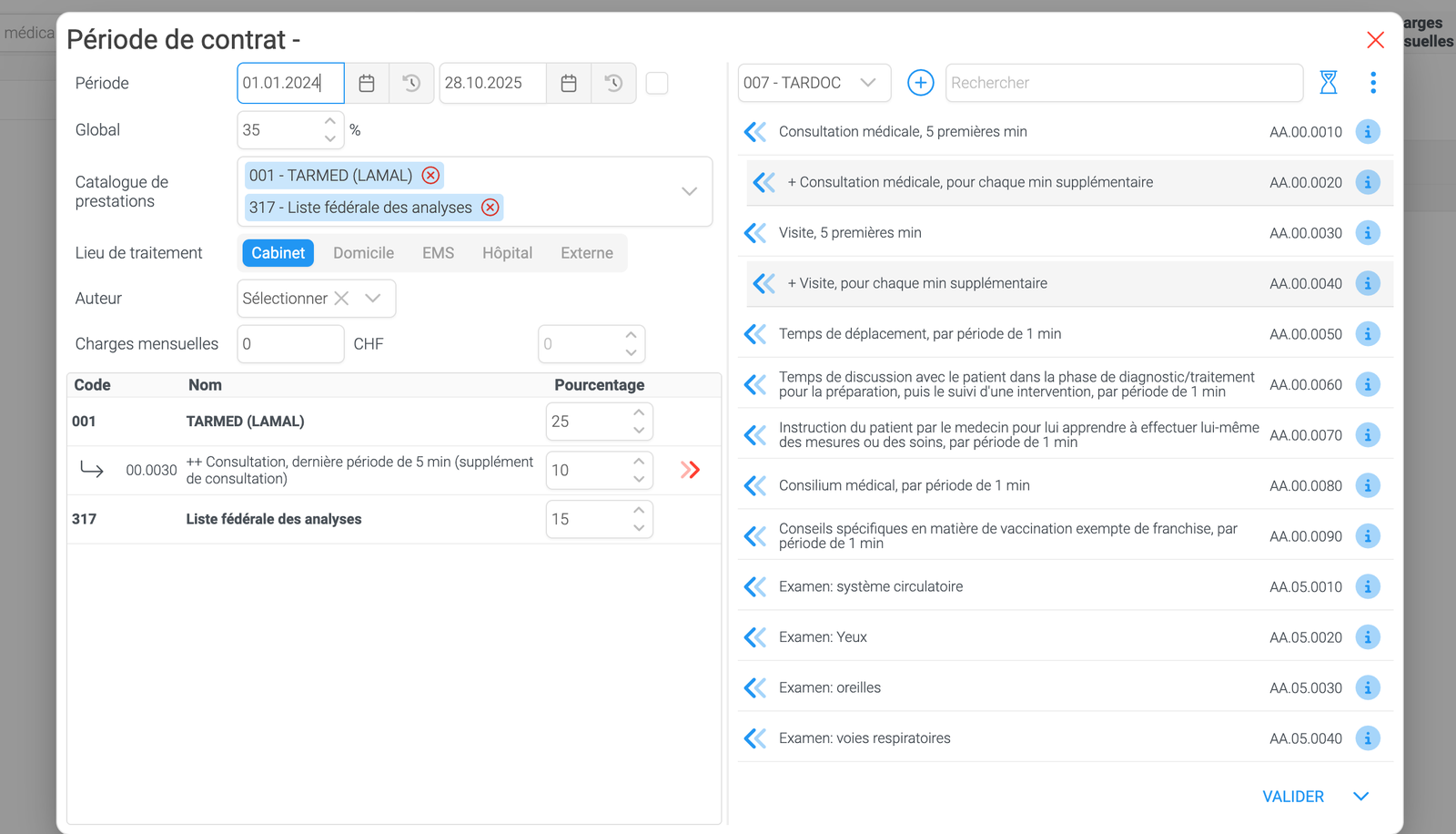Select Domicile as treatment location
Viewport: 1456px width, 834px height.
pos(363,253)
